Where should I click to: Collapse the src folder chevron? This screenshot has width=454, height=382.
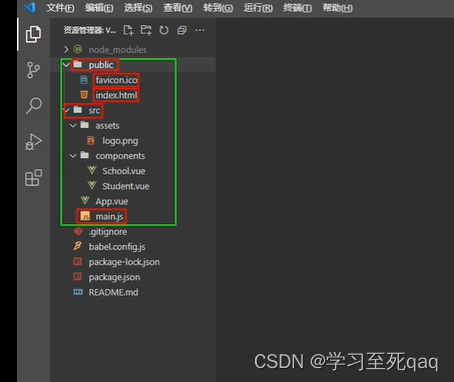[x=67, y=110]
